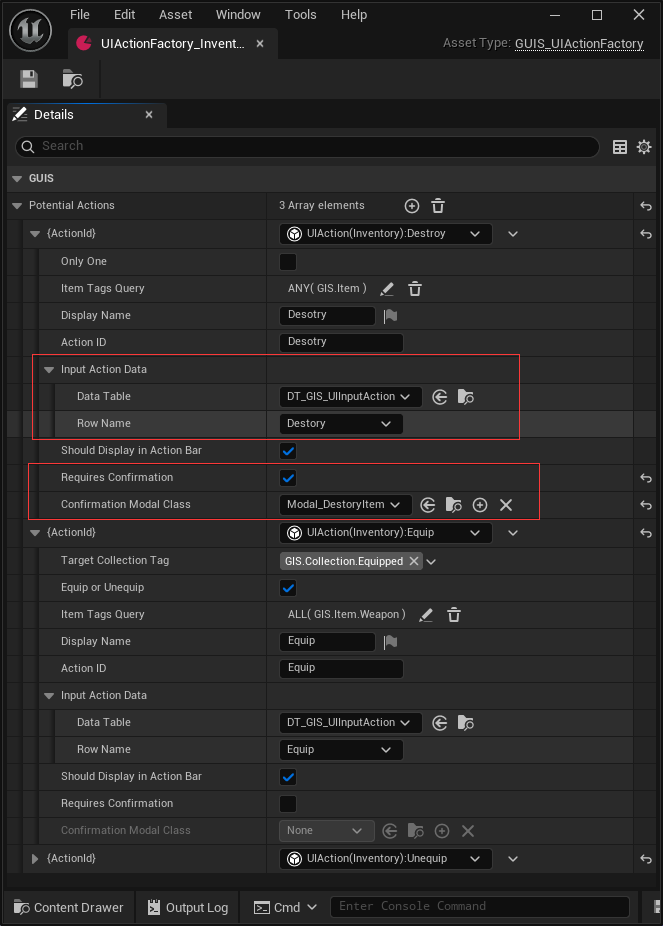Open the Window menu
This screenshot has height=926, width=663.
[x=238, y=15]
